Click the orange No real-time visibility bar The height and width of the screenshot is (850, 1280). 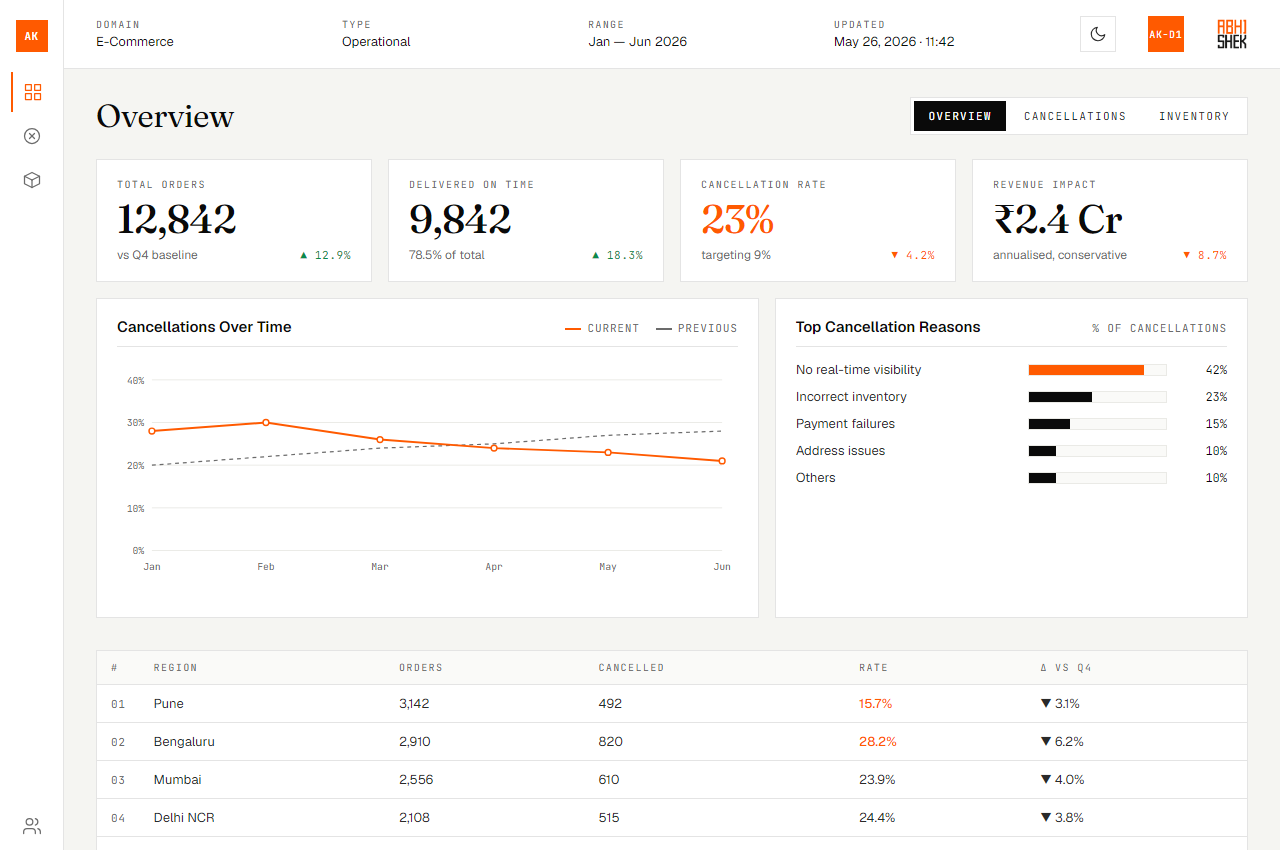(1086, 370)
